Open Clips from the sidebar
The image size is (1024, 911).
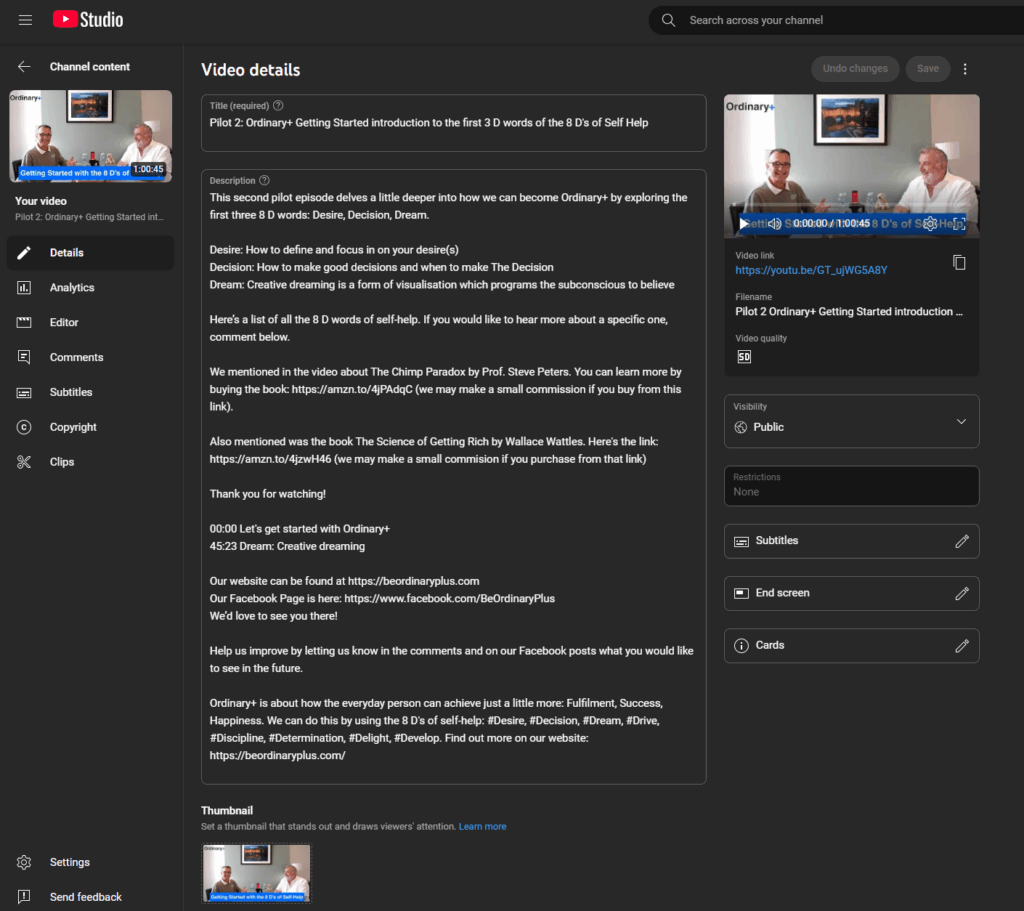[90, 462]
